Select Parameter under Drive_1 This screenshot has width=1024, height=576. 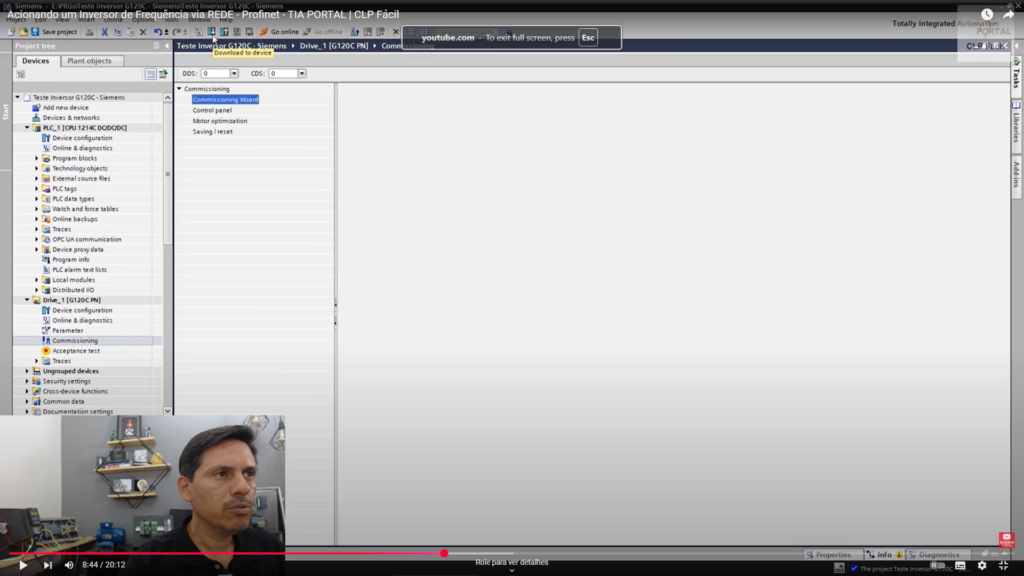coord(67,330)
